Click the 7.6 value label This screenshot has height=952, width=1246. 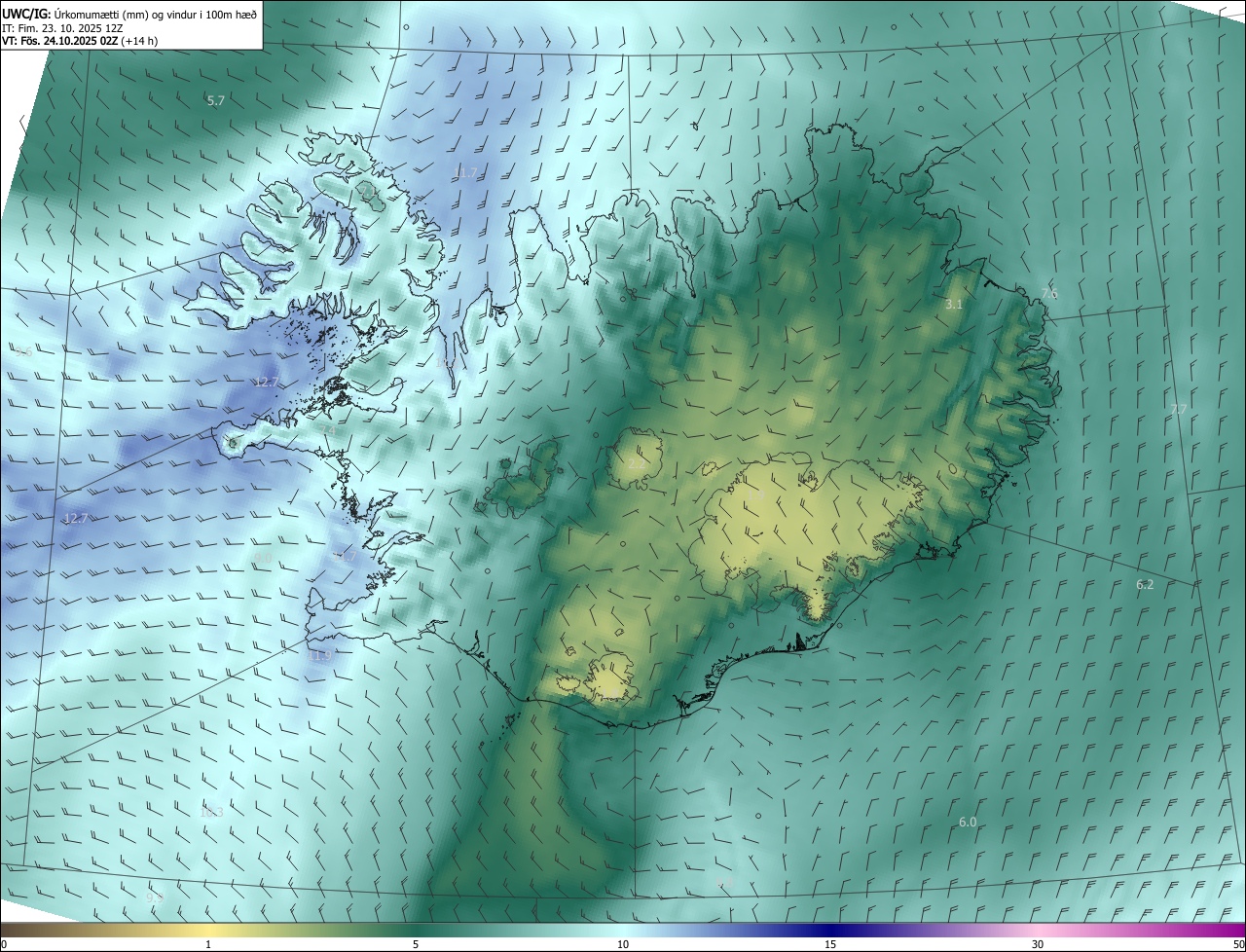pyautogui.click(x=1049, y=294)
